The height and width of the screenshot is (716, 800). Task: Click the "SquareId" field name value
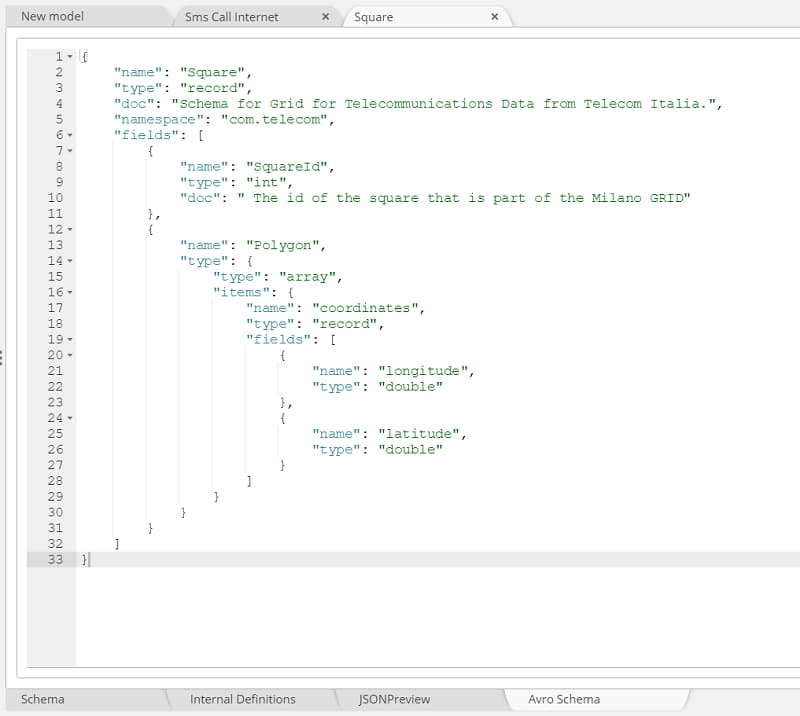coord(287,167)
